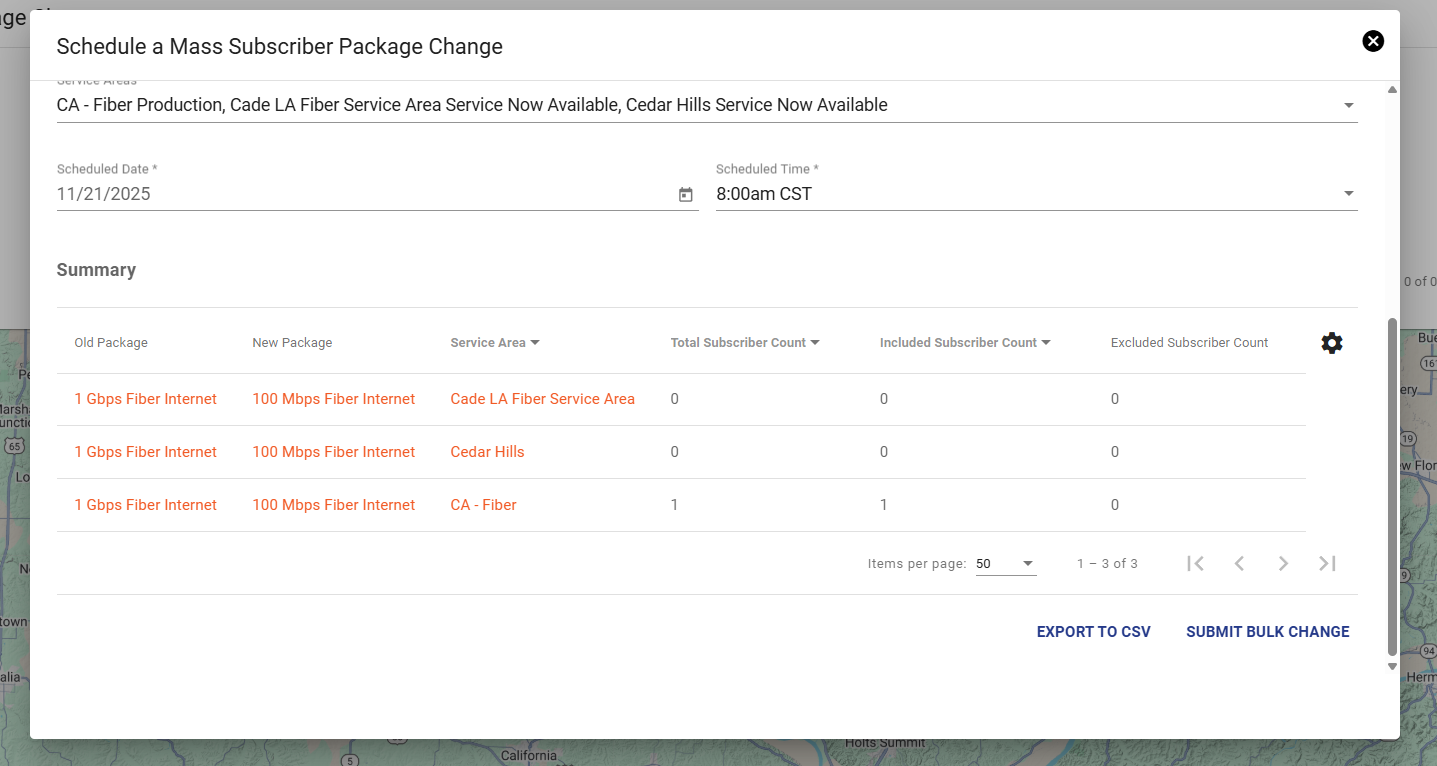The width and height of the screenshot is (1437, 766).
Task: Click Export to CSV button
Action: point(1093,632)
